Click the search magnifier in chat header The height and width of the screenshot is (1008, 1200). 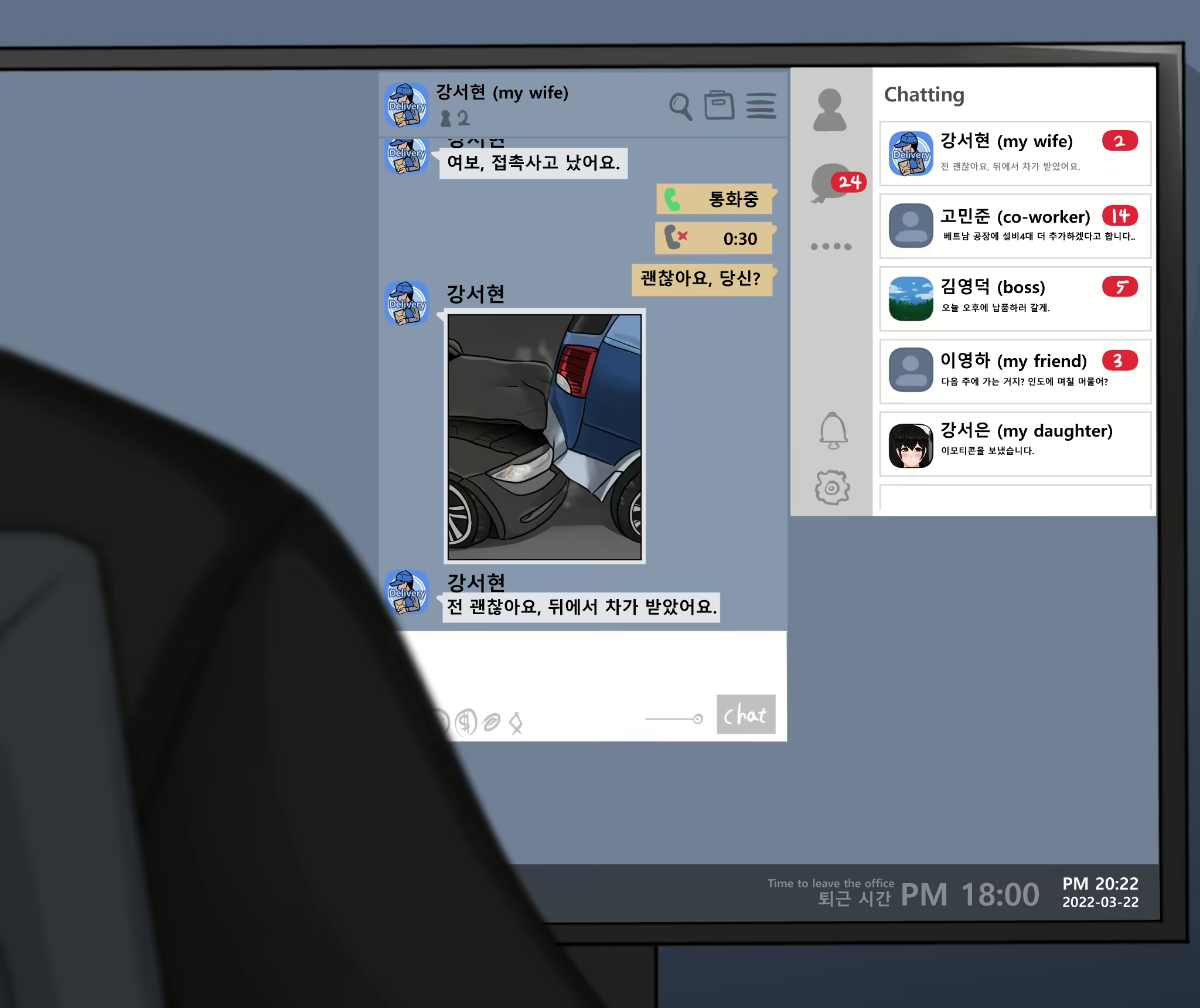tap(680, 106)
